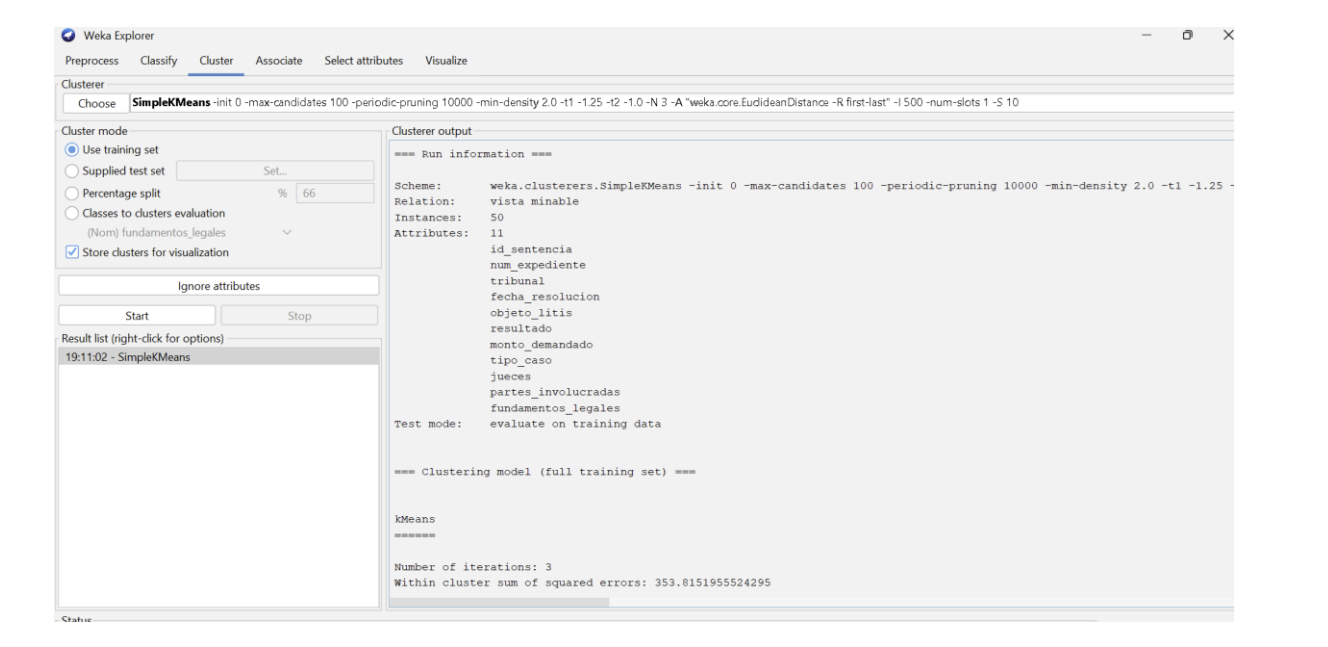This screenshot has height=647, width=1328.
Task: Toggle Store clusters for visualization checkbox
Action: (72, 253)
